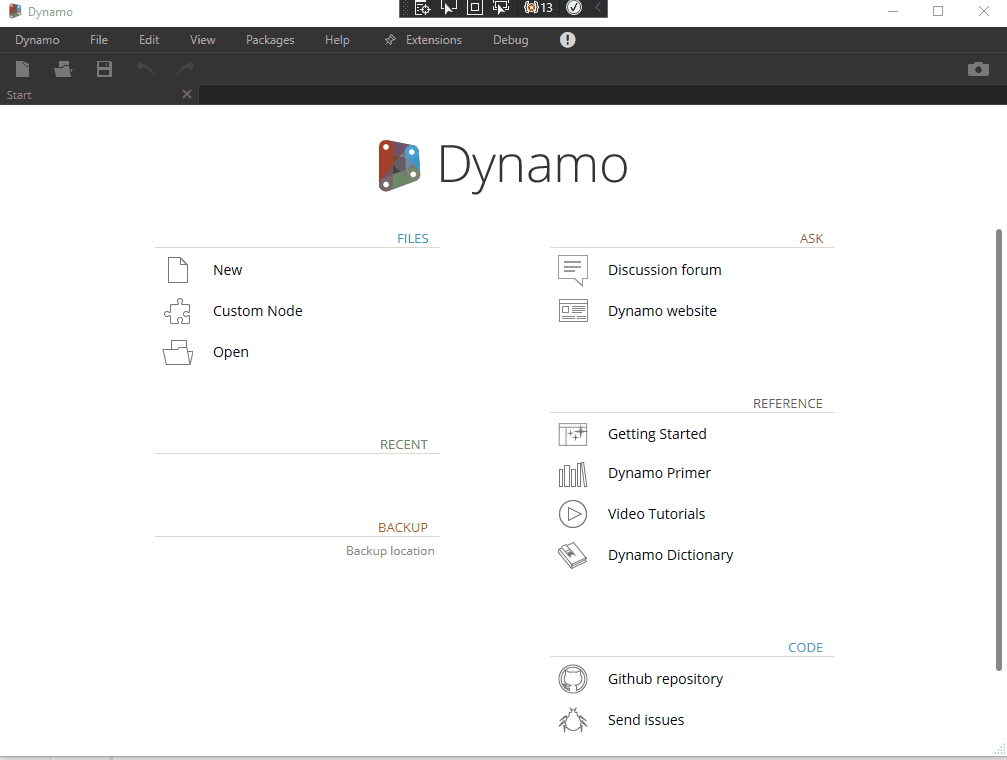Open the Dynamo Primer link
The width and height of the screenshot is (1007, 760).
[659, 473]
